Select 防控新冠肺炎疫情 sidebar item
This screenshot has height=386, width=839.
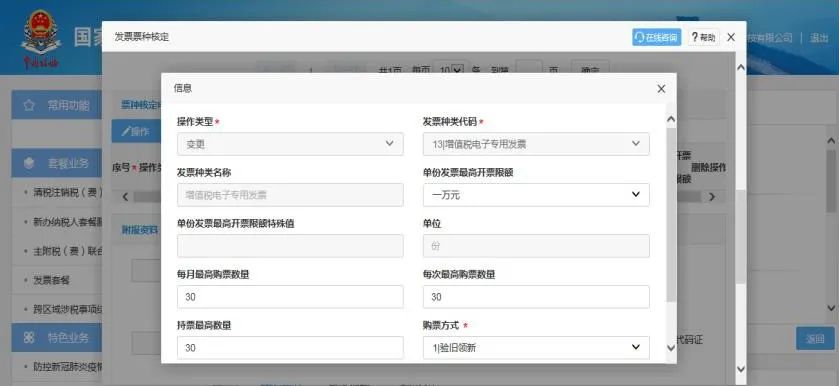point(68,367)
